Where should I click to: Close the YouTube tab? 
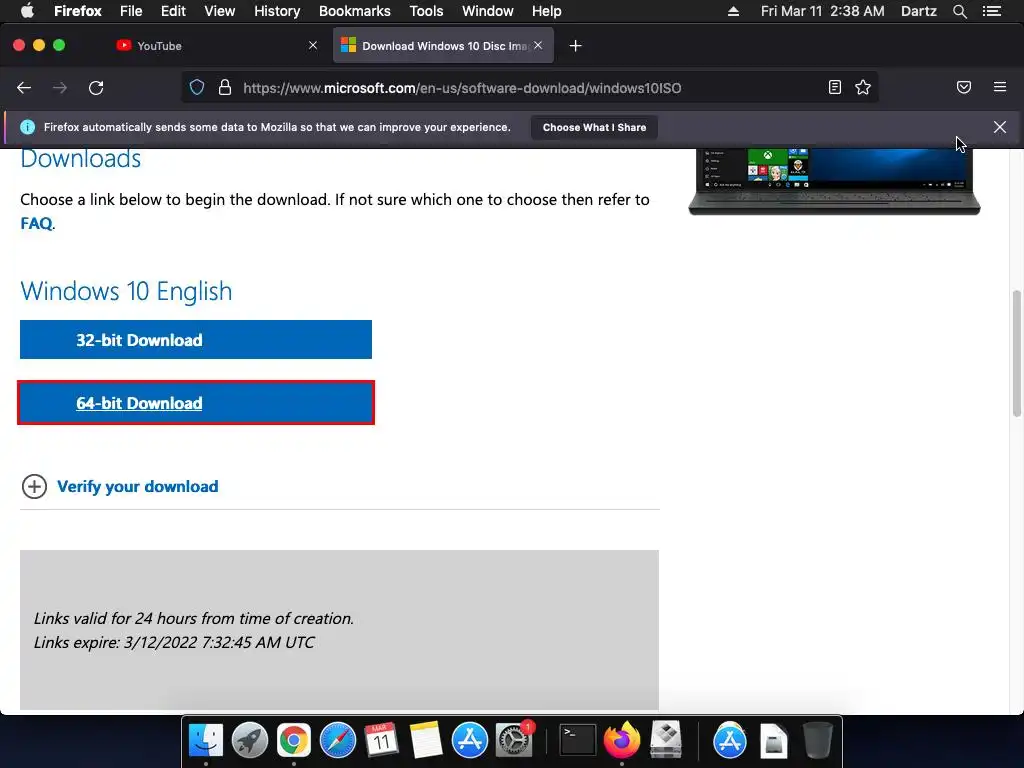[x=313, y=46]
